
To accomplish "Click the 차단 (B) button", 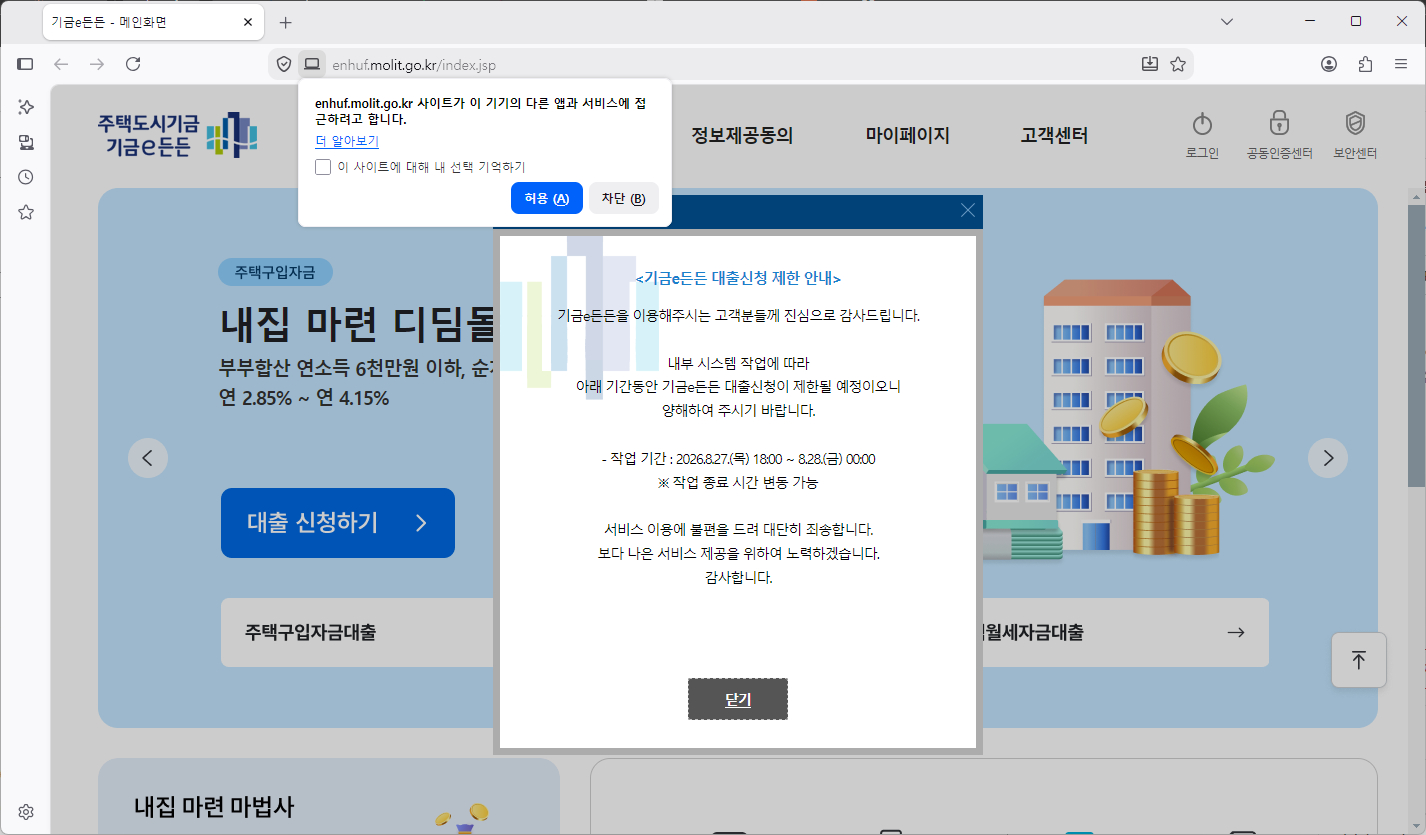I will click(x=623, y=198).
